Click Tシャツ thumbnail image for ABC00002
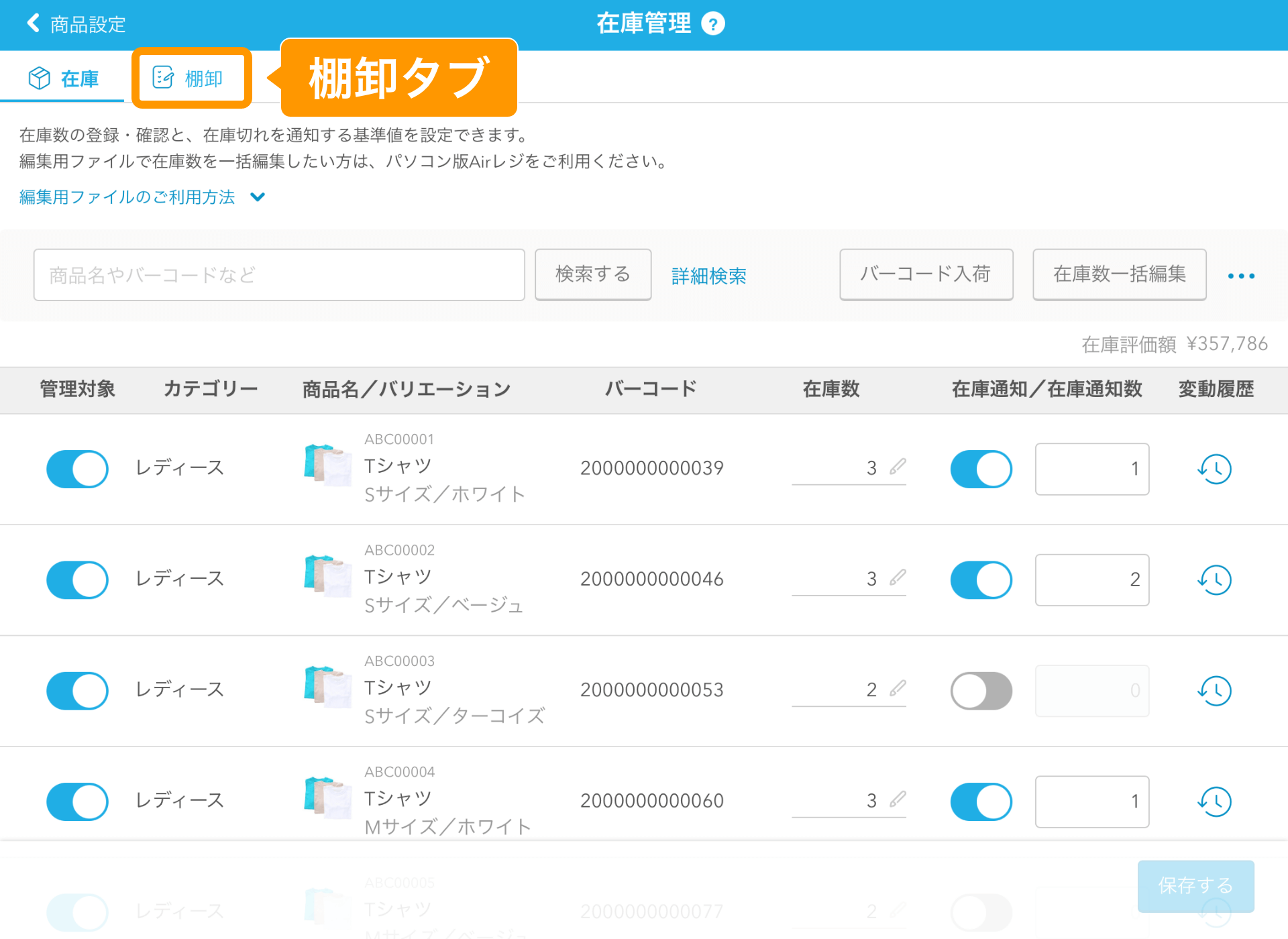The image size is (1288, 939). point(327,576)
